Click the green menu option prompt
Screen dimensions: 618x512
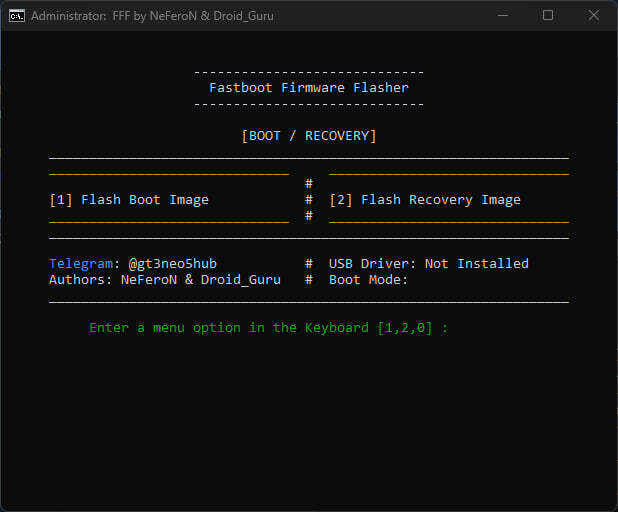pos(268,328)
